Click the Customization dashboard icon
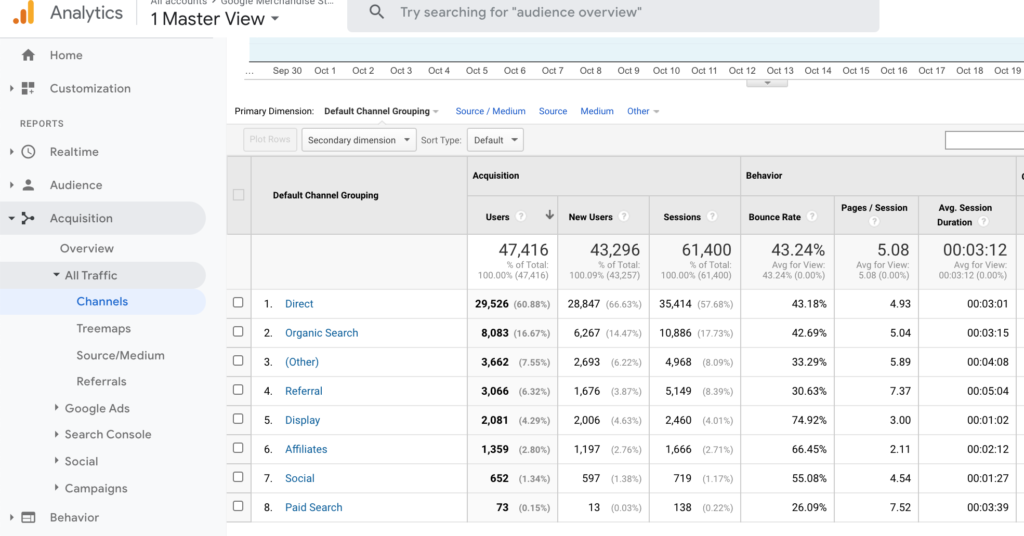 [x=28, y=88]
